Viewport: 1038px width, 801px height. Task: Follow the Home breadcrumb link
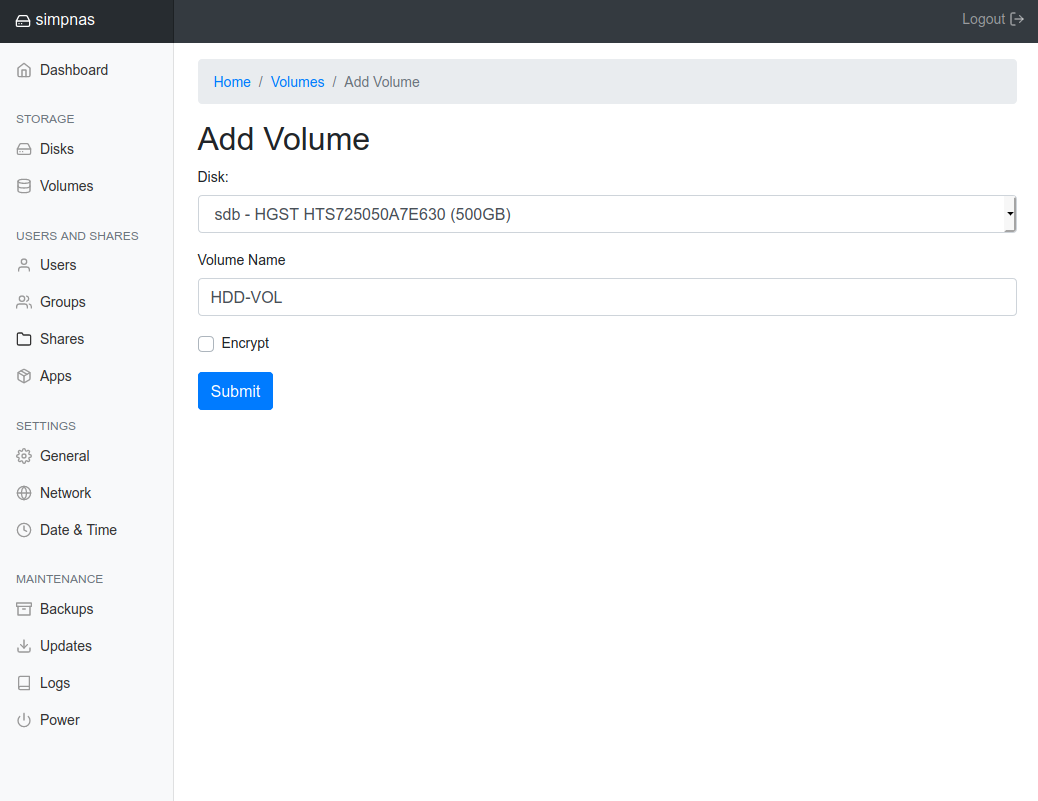click(x=232, y=82)
